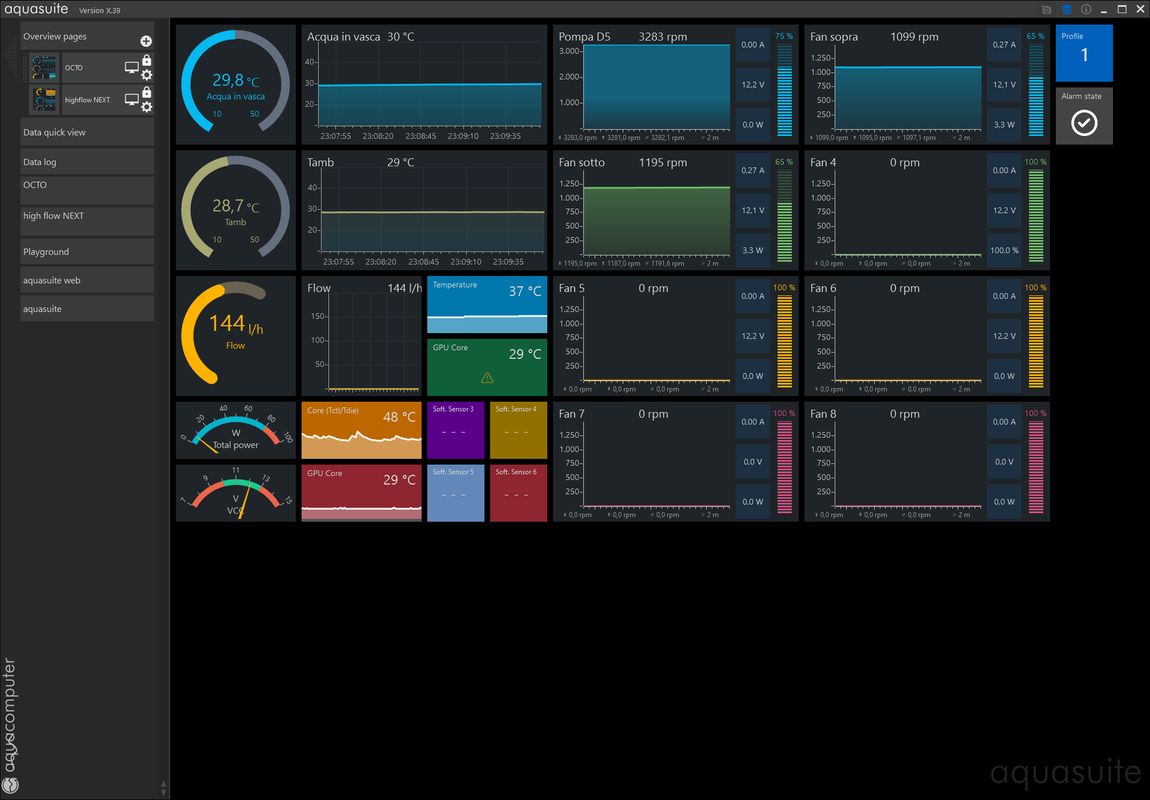
Task: Click the orange Core (Tctl/Tdie) 48 °C tile
Action: (x=362, y=430)
